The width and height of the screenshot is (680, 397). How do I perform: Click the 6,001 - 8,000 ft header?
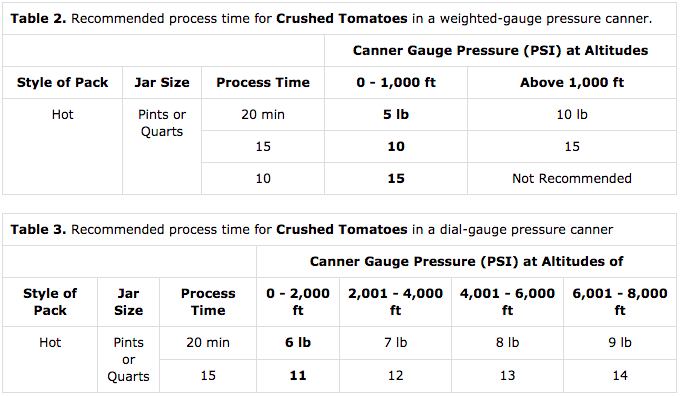tap(619, 302)
